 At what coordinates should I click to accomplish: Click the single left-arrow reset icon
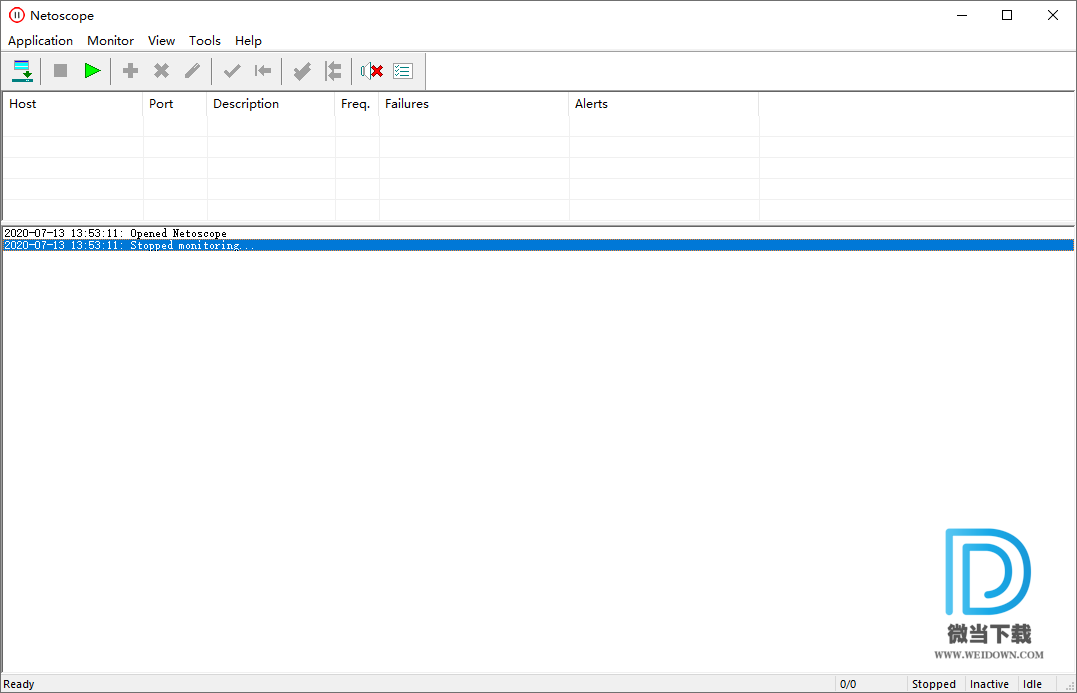(263, 71)
